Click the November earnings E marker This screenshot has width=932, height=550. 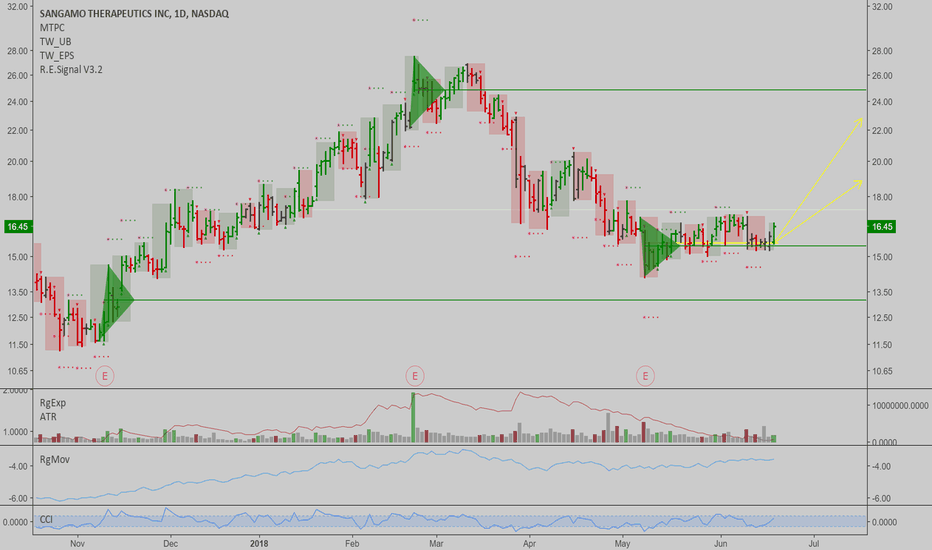tap(105, 376)
